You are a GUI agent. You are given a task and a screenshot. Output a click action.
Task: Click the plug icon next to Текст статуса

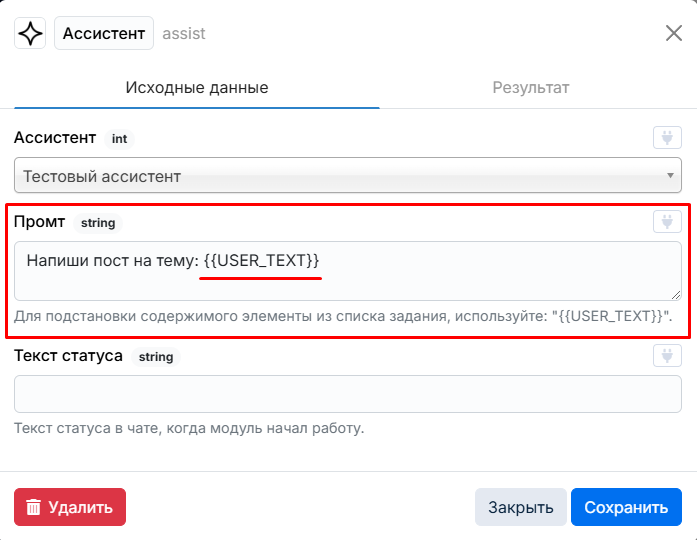pyautogui.click(x=667, y=356)
